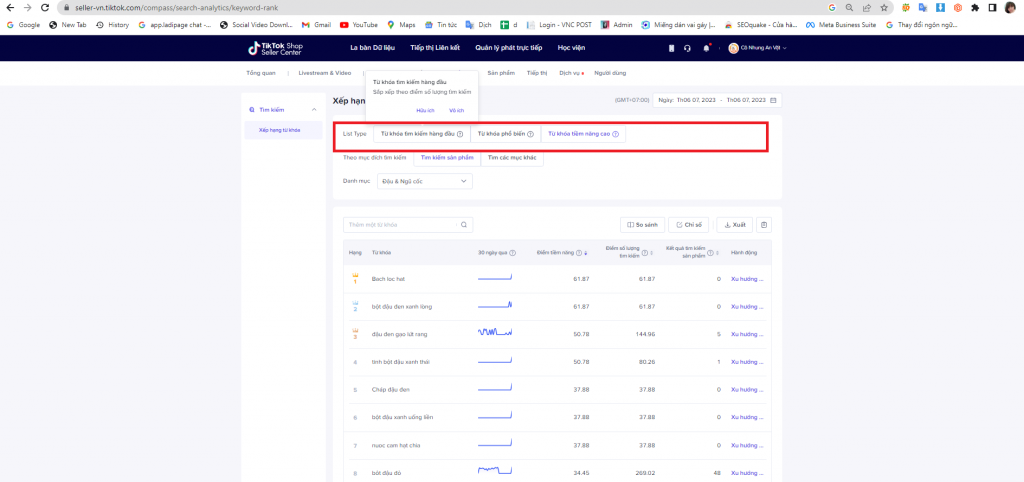Open the Danh mục Đậu & Ngũ cốc dropdown
This screenshot has height=482, width=1024.
424,181
